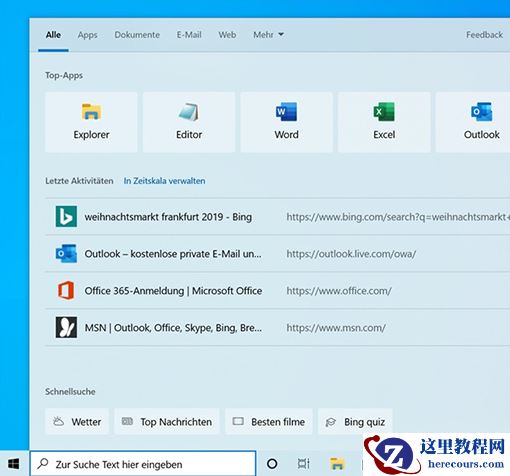Open MSN | Outlook, Office, Skype entry
The image size is (510, 476).
tap(278, 328)
